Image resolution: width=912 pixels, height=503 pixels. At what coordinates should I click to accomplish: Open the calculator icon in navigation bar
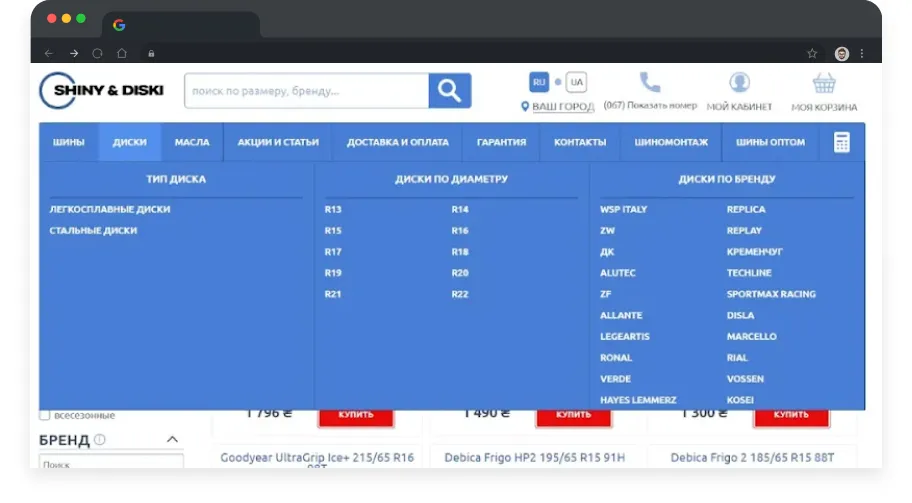(842, 142)
